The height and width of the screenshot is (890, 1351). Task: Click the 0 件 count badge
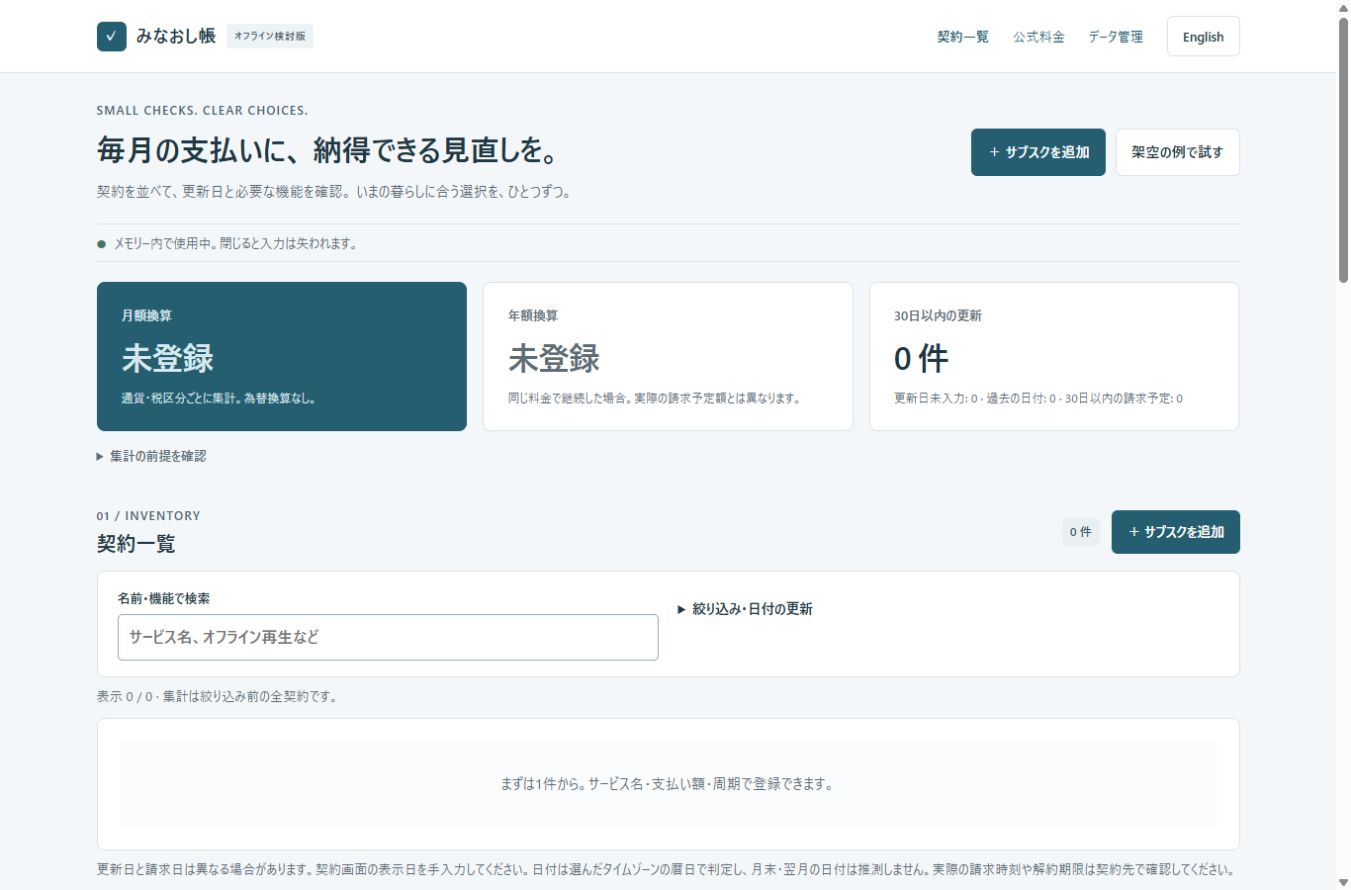[1081, 532]
